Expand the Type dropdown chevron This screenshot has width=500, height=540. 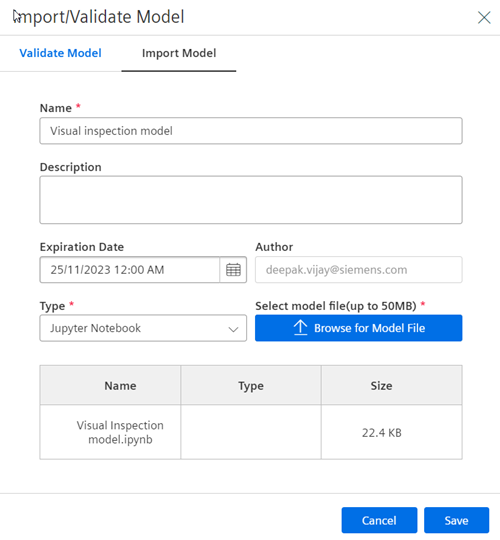point(233,329)
